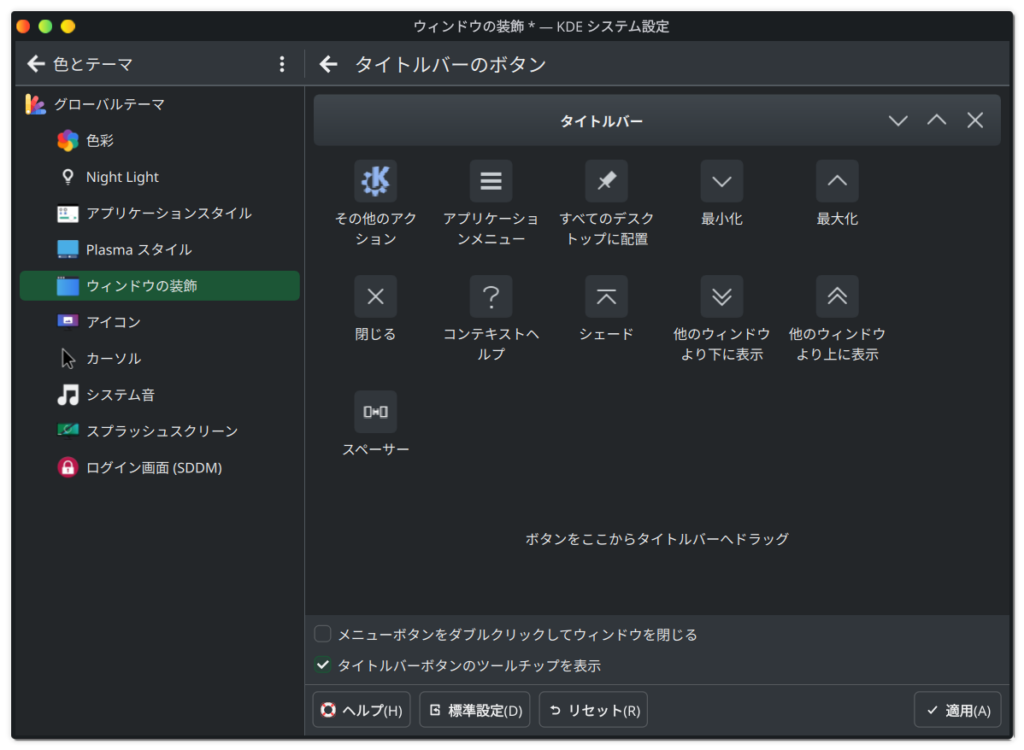The height and width of the screenshot is (750, 1024).
Task: Click the 閉じる X icon in button palette
Action: click(376, 296)
